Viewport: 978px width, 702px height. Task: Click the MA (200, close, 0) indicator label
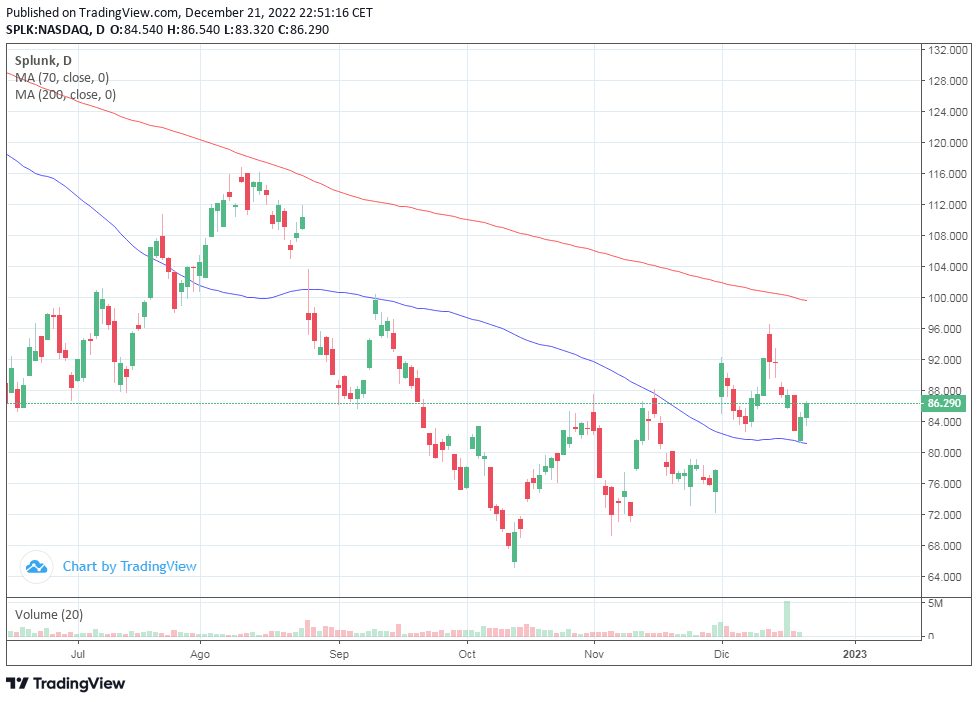pyautogui.click(x=65, y=95)
